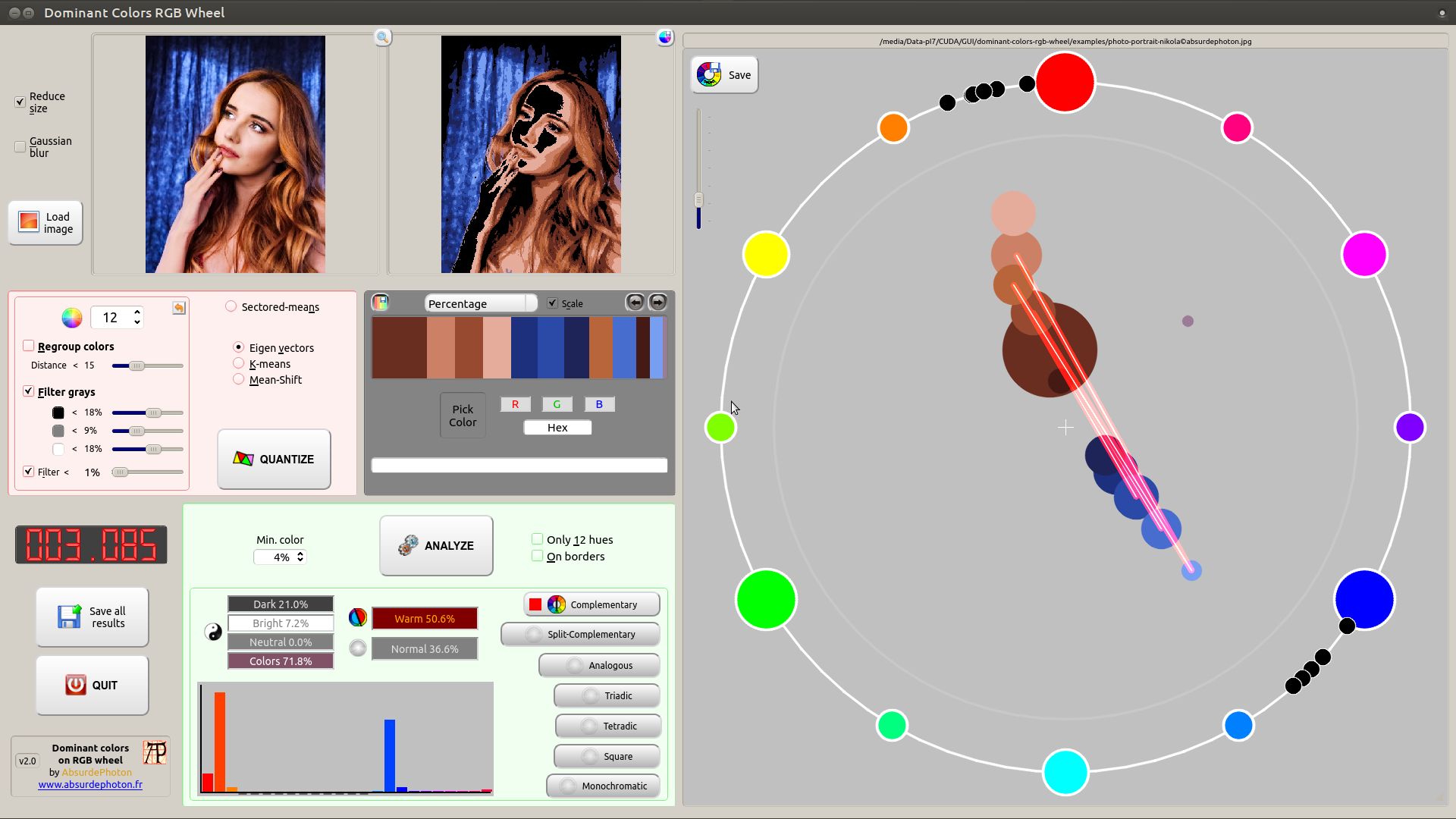Select Eigen Vectors radio button
Screen dimensions: 1456x819
[x=239, y=347]
